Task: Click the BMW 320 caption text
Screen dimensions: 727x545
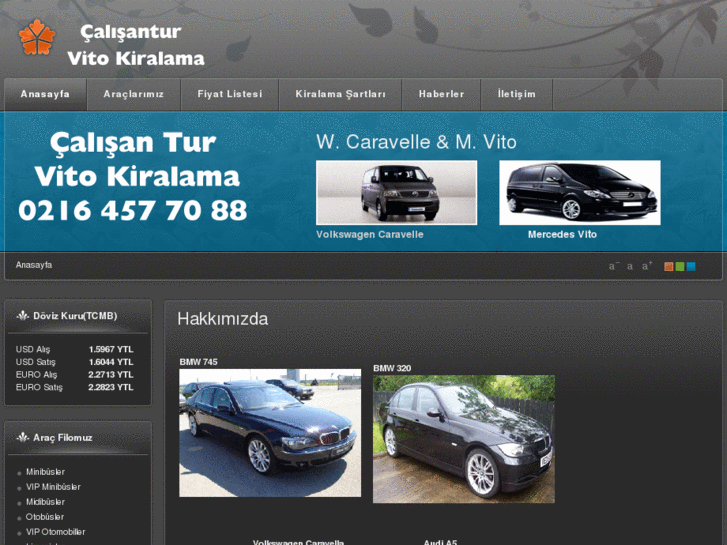Action: pyautogui.click(x=392, y=369)
